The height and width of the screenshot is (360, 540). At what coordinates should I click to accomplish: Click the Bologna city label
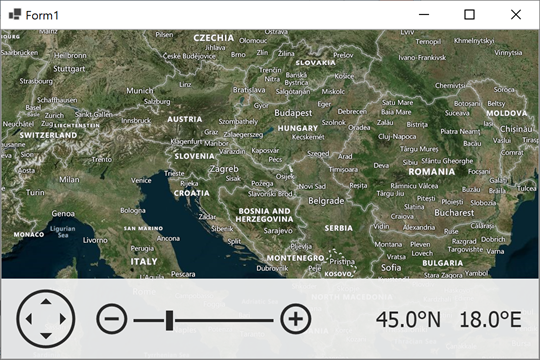133,210
